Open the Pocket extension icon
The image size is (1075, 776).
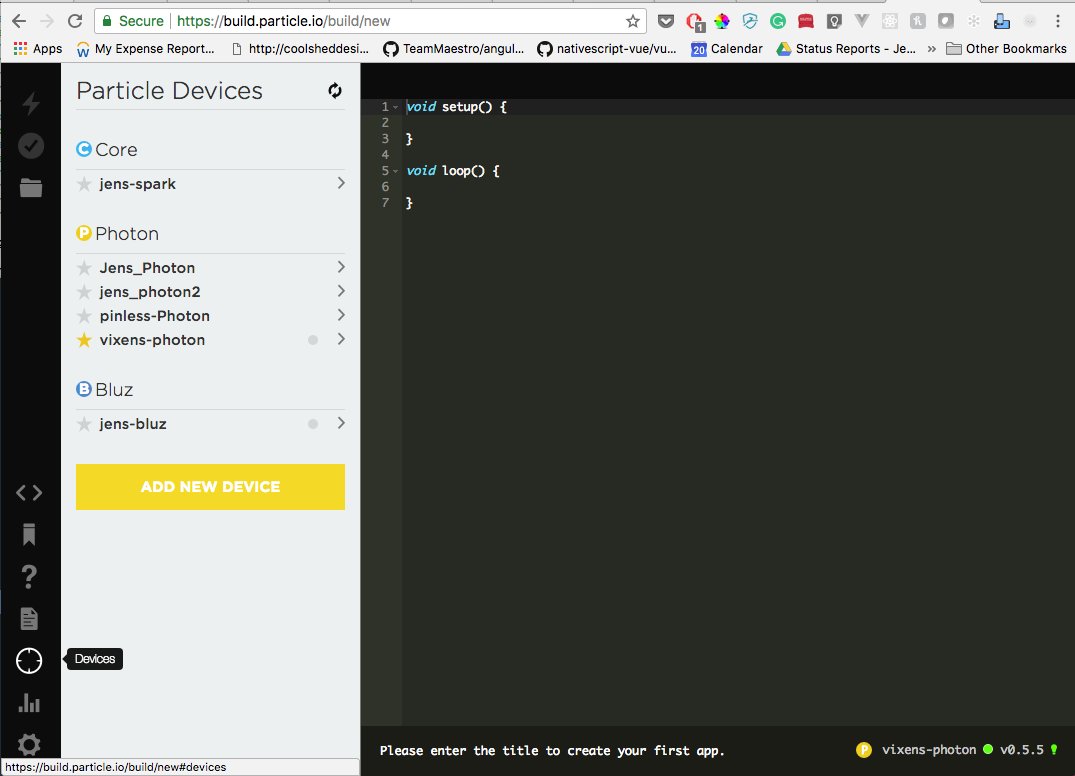pyautogui.click(x=666, y=21)
